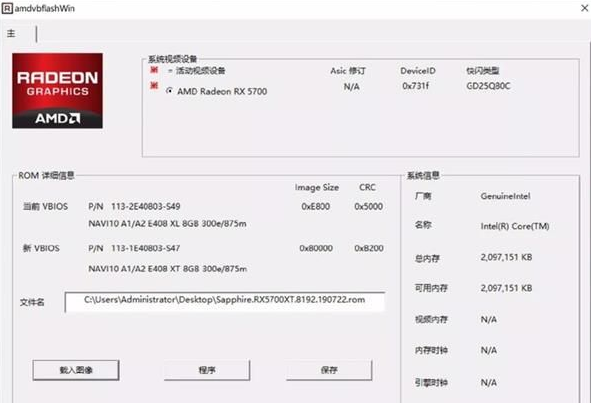Click the CRC column header
Screen dimensions: 591x403
pyautogui.click(x=367, y=187)
